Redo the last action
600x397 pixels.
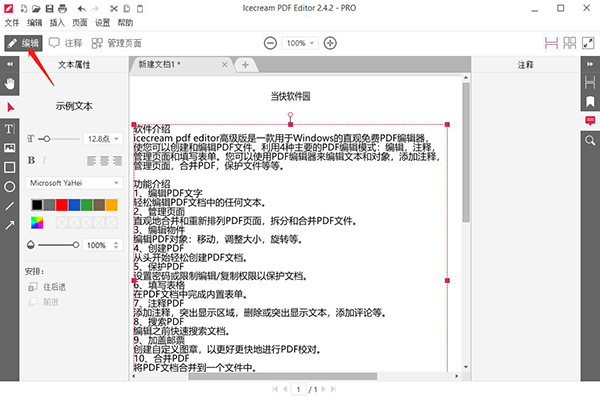(95, 8)
